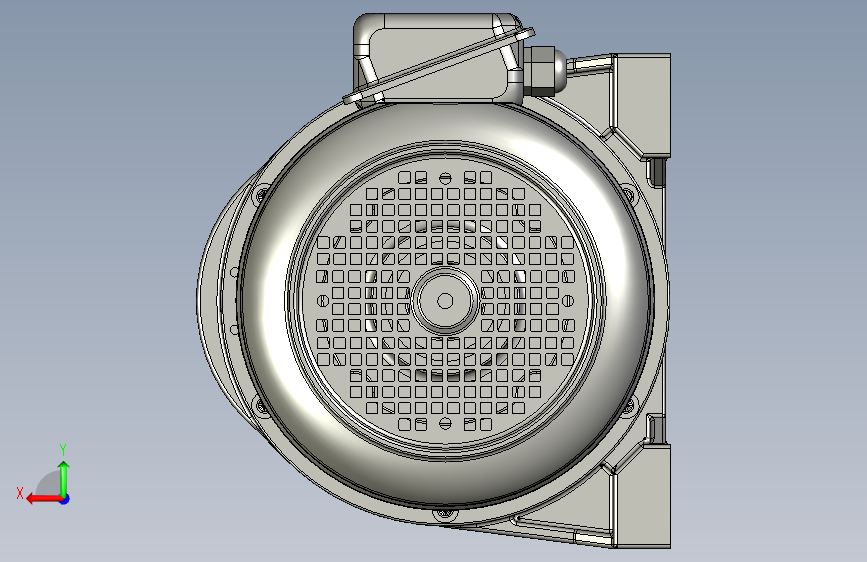
Task: Select the gray quarter-circle plane on triad
Action: click(49, 483)
